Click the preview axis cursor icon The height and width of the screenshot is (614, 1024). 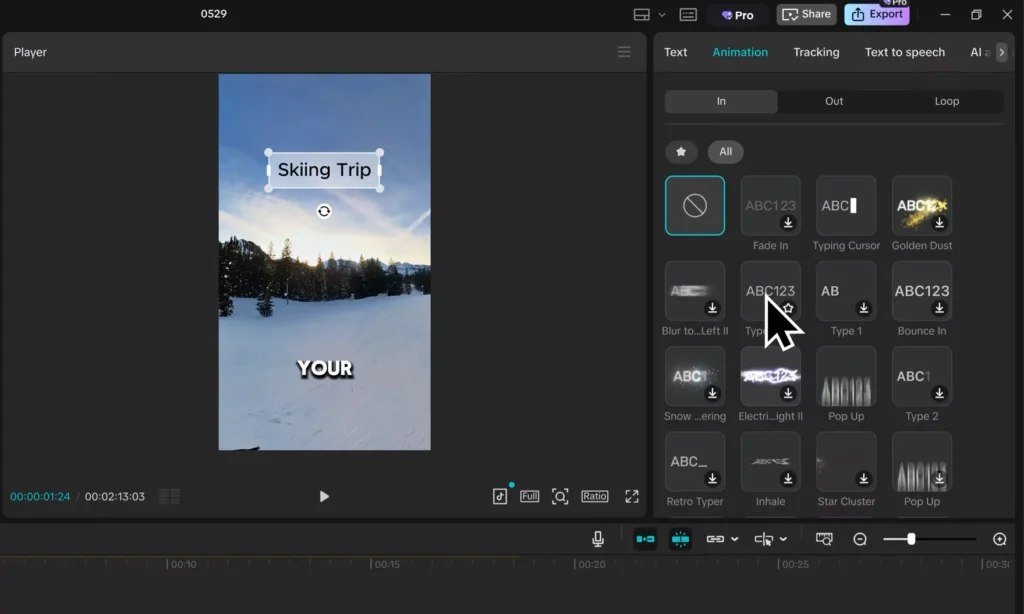[x=763, y=539]
